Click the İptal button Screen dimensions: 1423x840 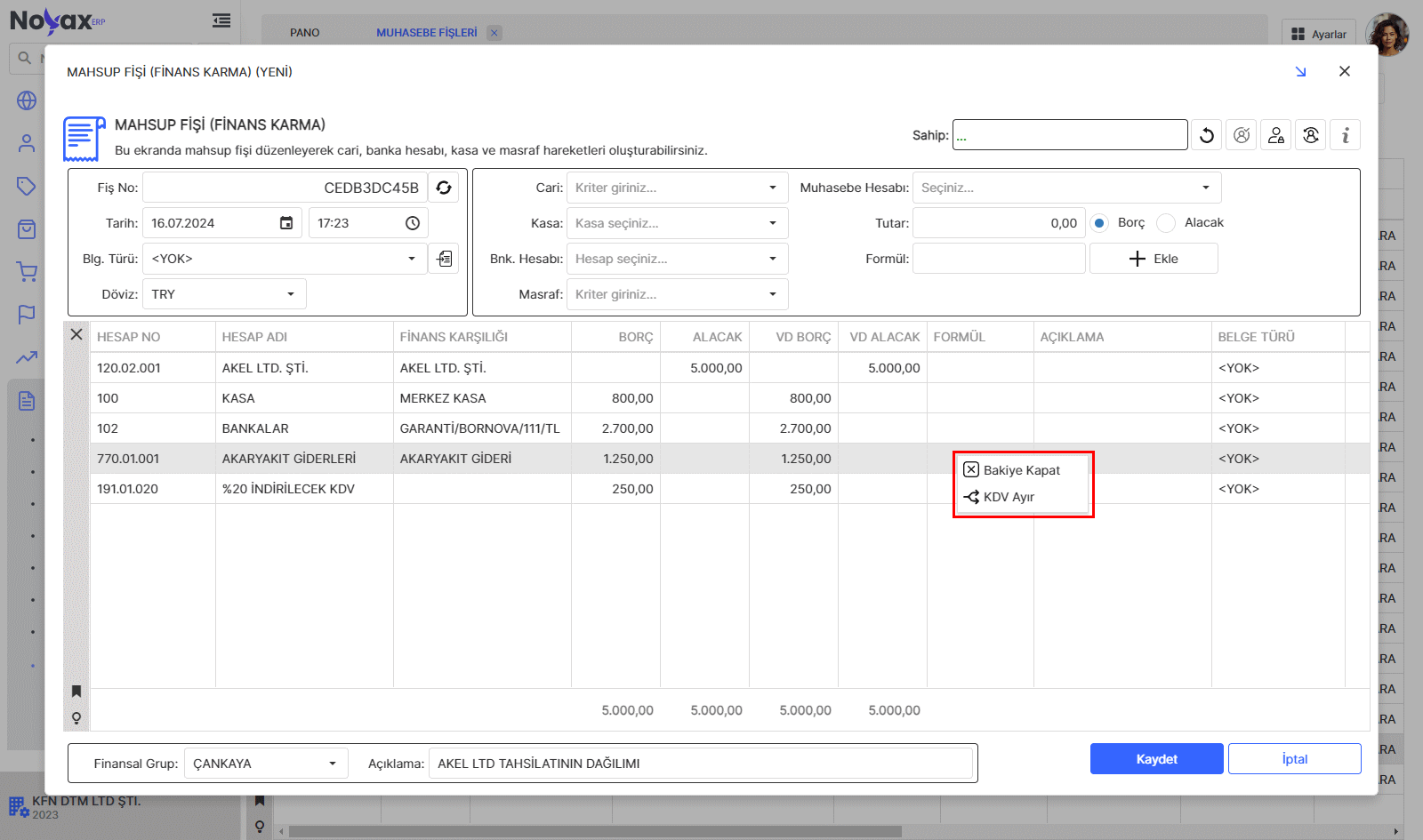point(1295,759)
